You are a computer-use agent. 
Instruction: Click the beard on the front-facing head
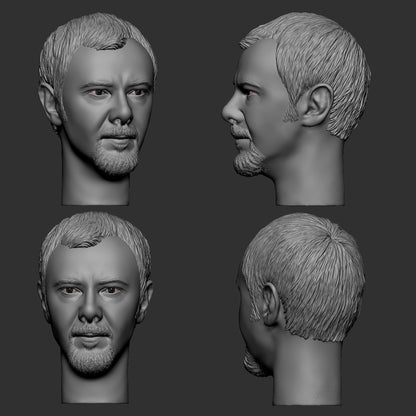pyautogui.click(x=91, y=358)
